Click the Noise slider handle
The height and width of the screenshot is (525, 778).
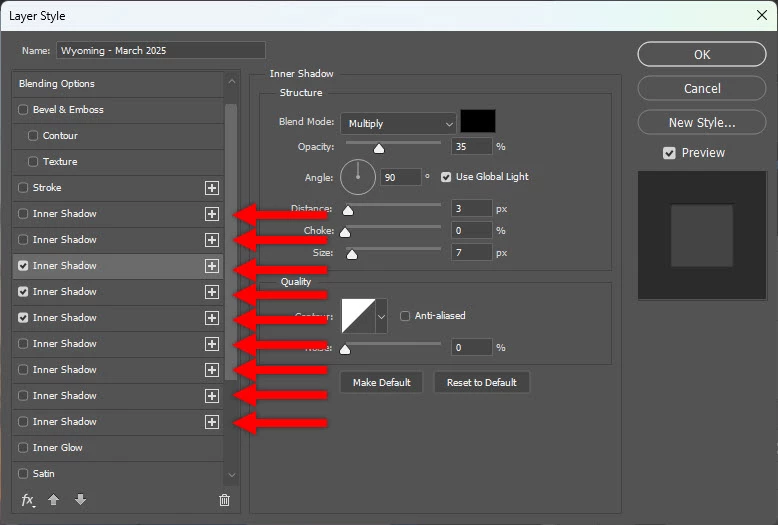[345, 349]
